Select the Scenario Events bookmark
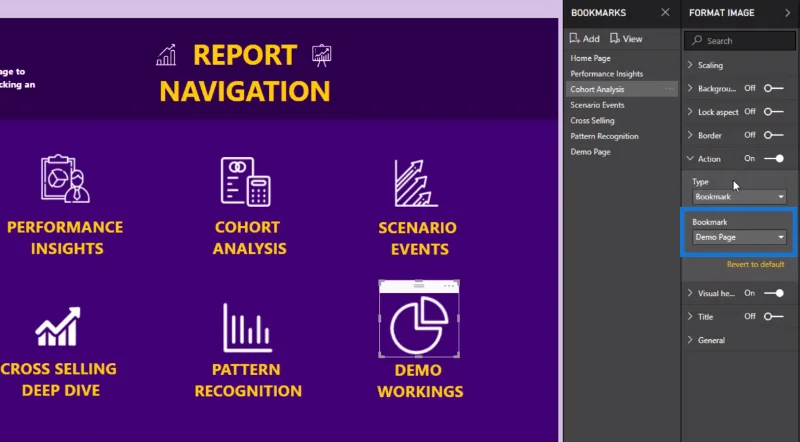The width and height of the screenshot is (800, 442). point(597,105)
